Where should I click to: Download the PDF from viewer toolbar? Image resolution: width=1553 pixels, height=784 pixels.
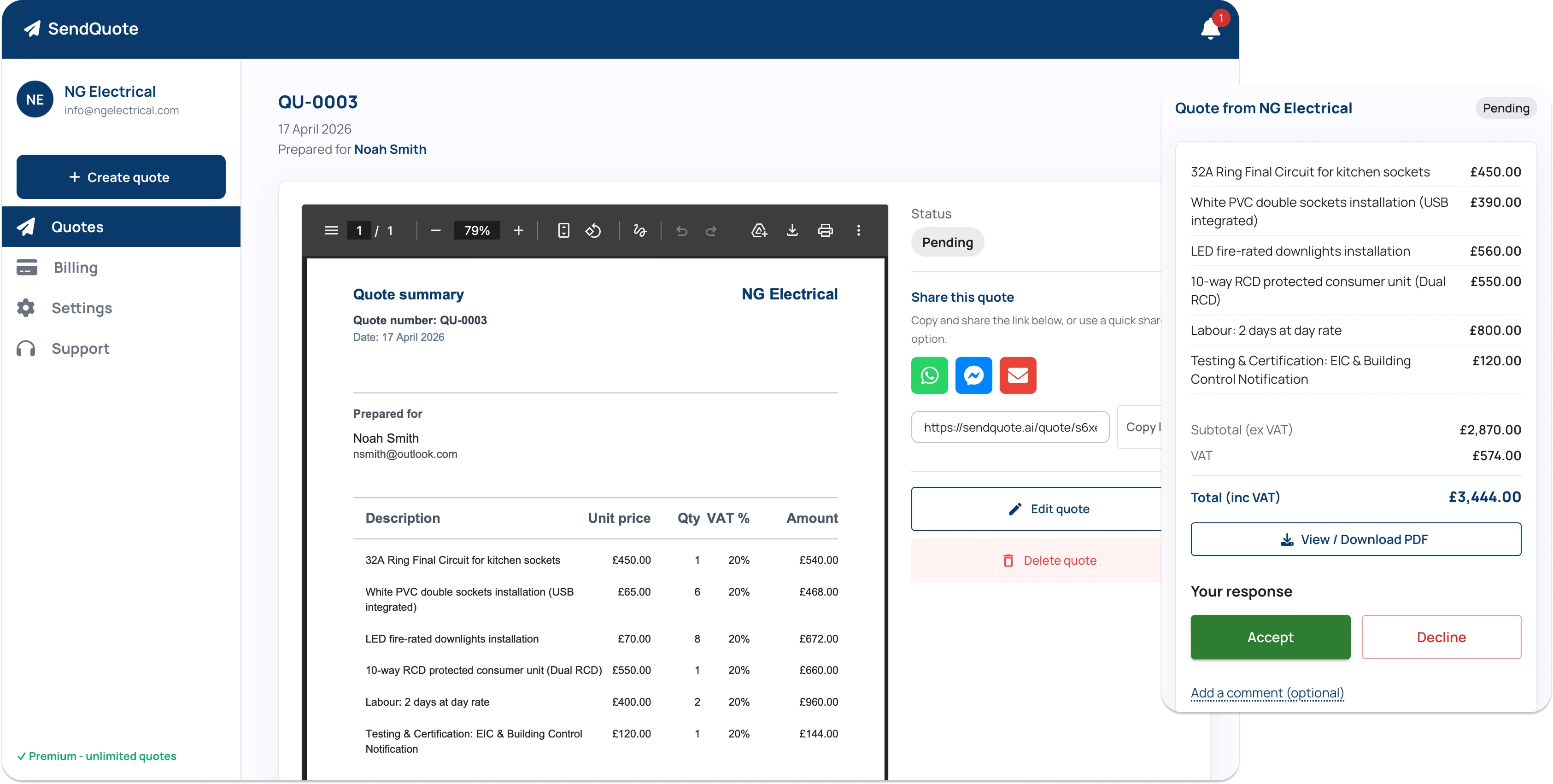click(792, 230)
